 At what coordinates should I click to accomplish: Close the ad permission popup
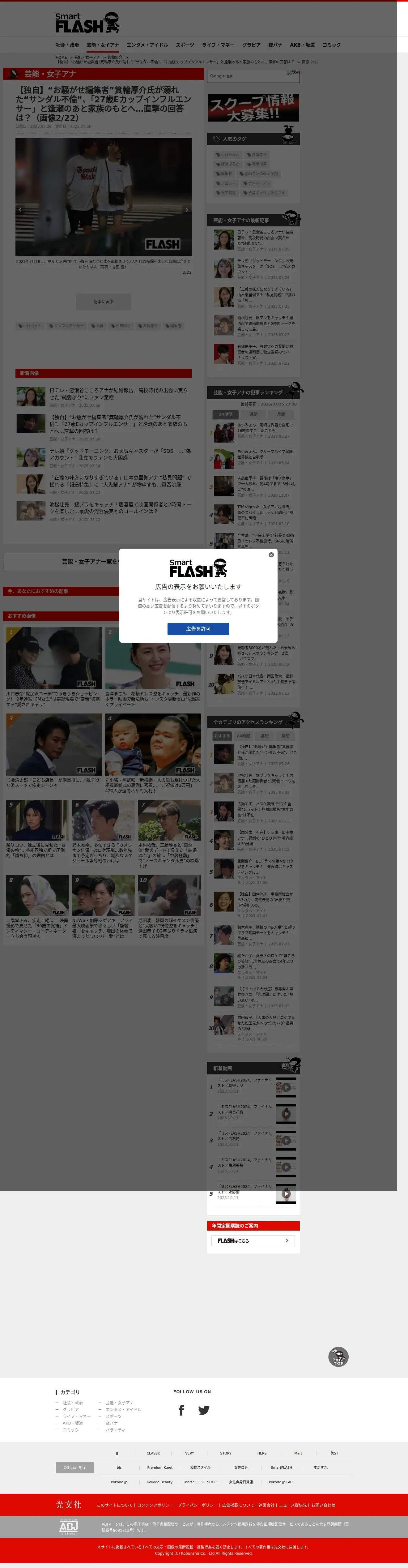pos(271,555)
